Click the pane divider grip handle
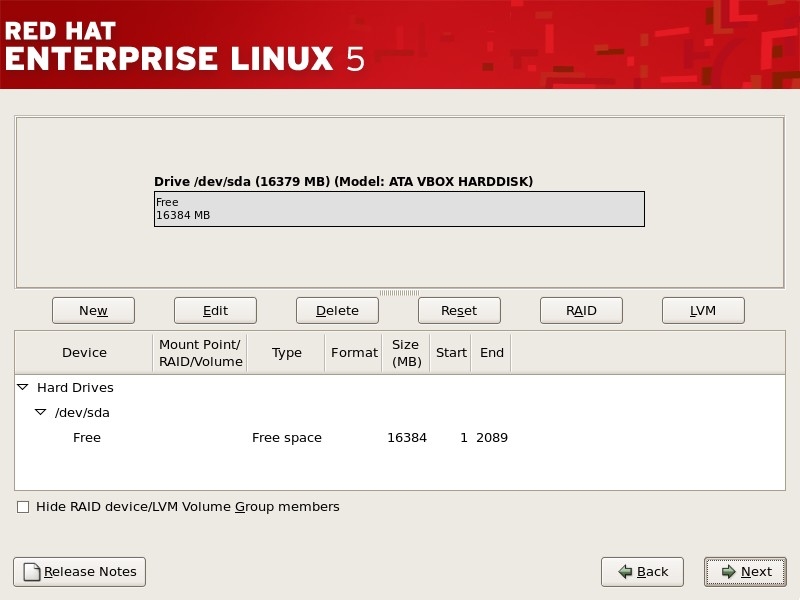Viewport: 800px width, 600px height. [x=399, y=293]
